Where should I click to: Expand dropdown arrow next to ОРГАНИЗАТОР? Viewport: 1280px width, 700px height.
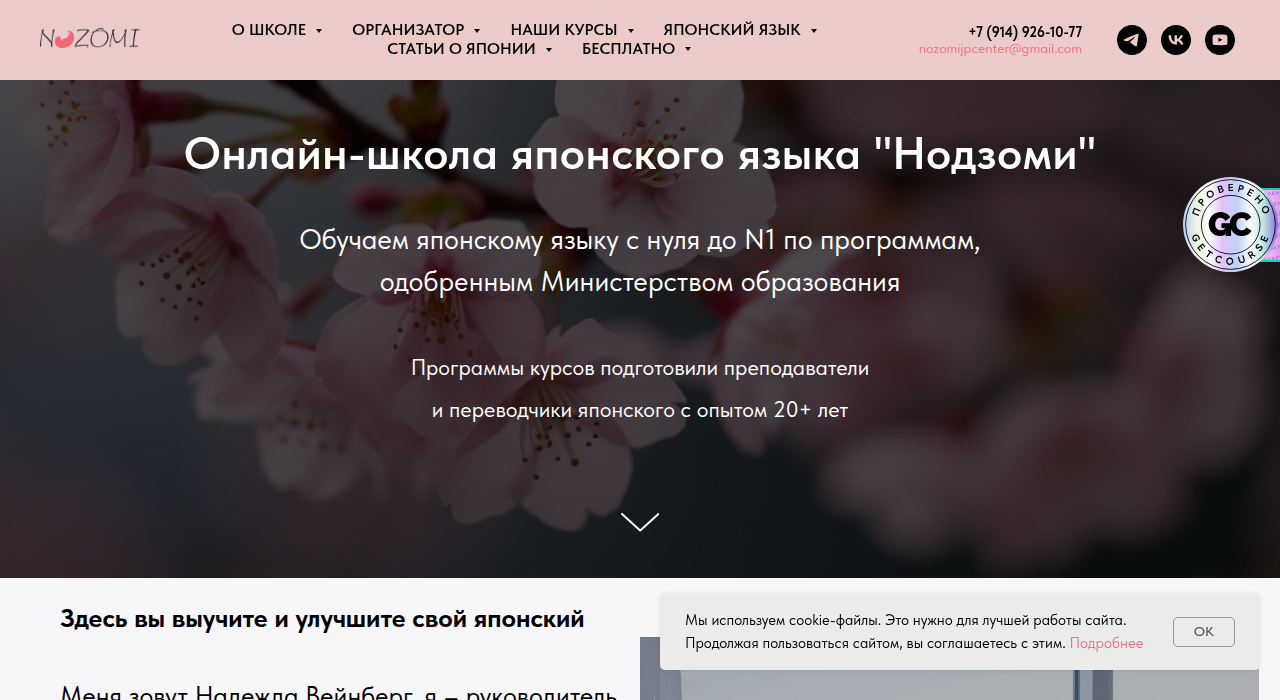point(477,31)
